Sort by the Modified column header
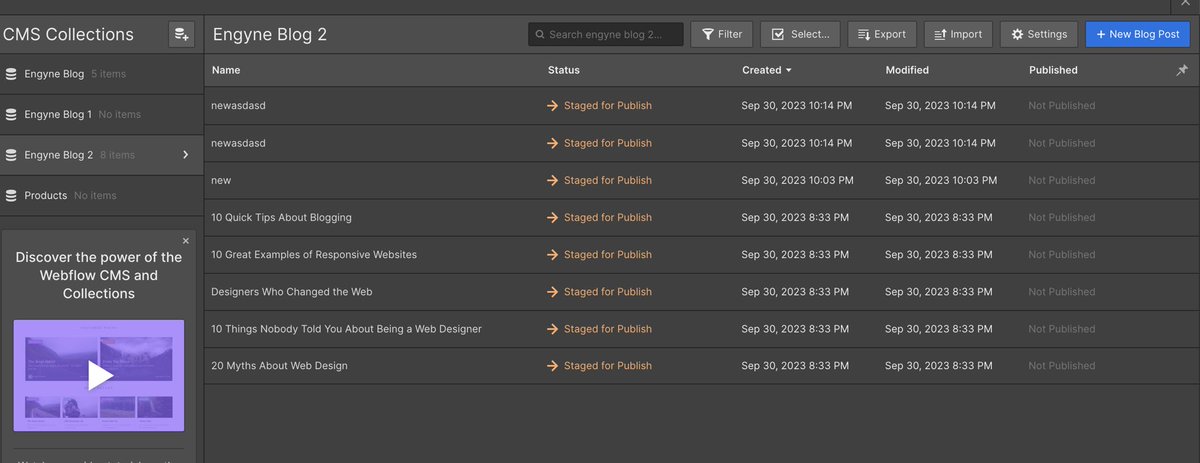The height and width of the screenshot is (463, 1200). 907,70
